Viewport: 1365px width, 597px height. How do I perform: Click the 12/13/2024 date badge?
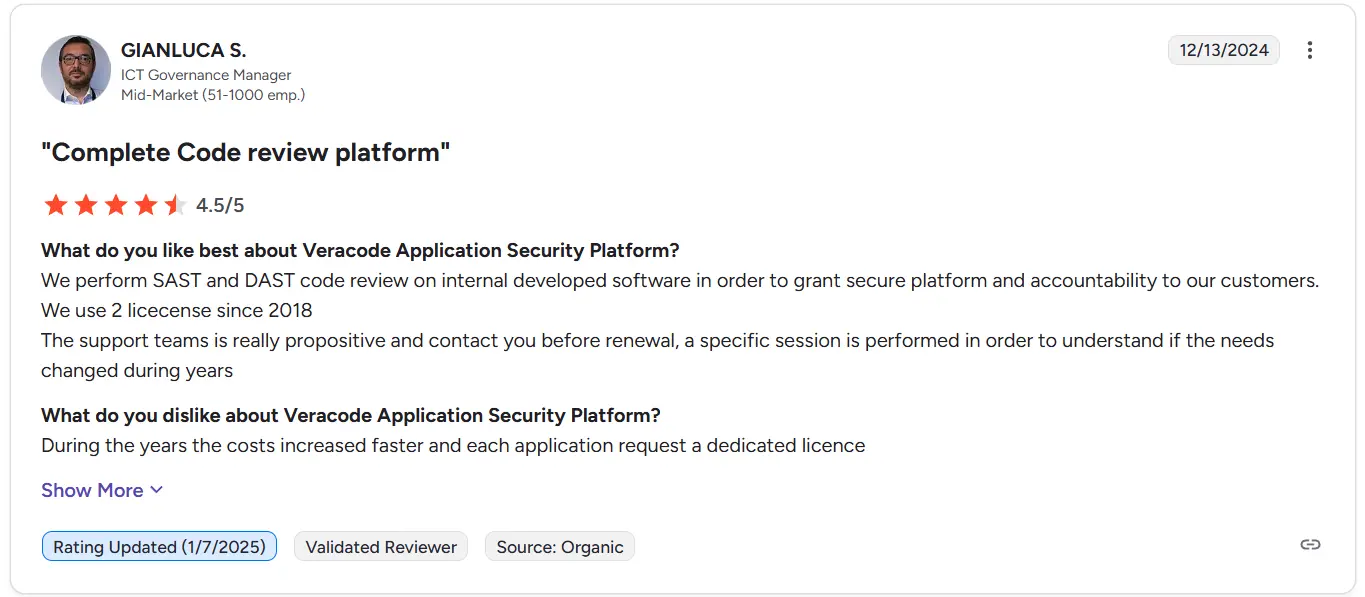pyautogui.click(x=1224, y=50)
